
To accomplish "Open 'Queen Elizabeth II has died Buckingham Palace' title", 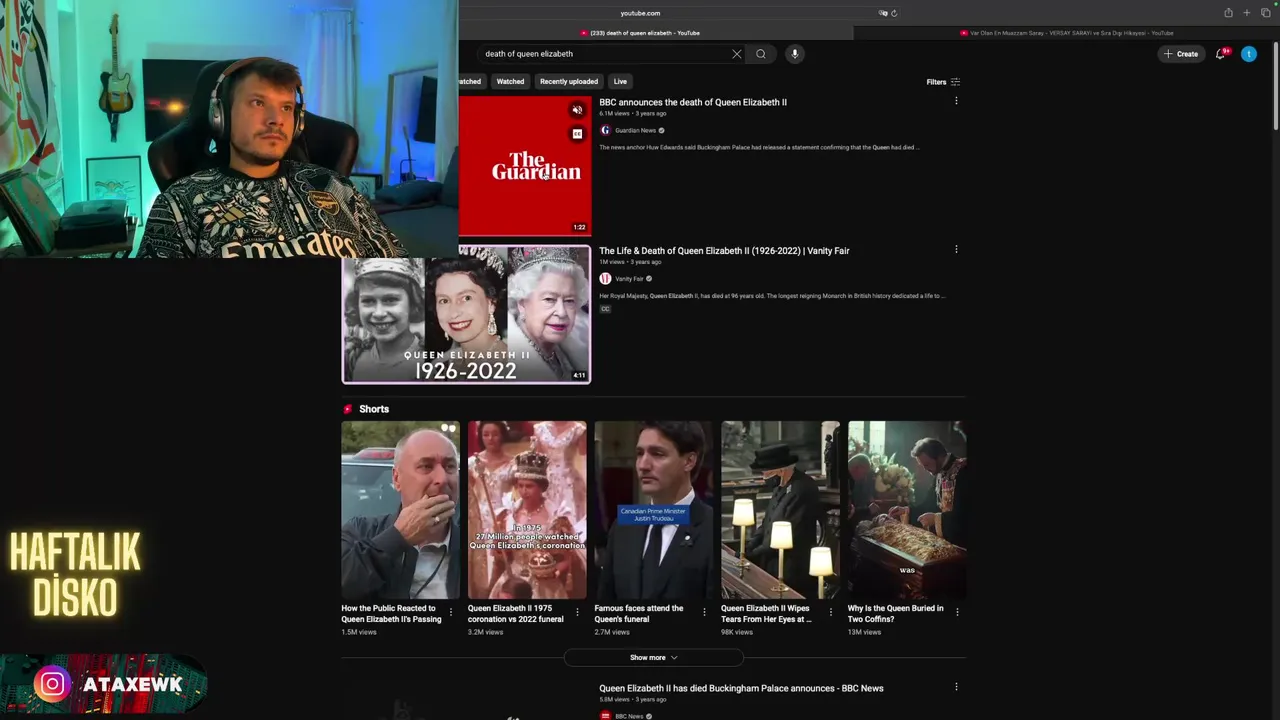I will [741, 688].
